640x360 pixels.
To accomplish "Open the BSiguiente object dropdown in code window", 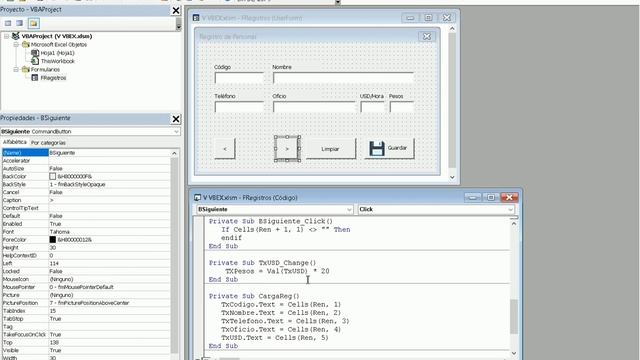I will pos(349,209).
